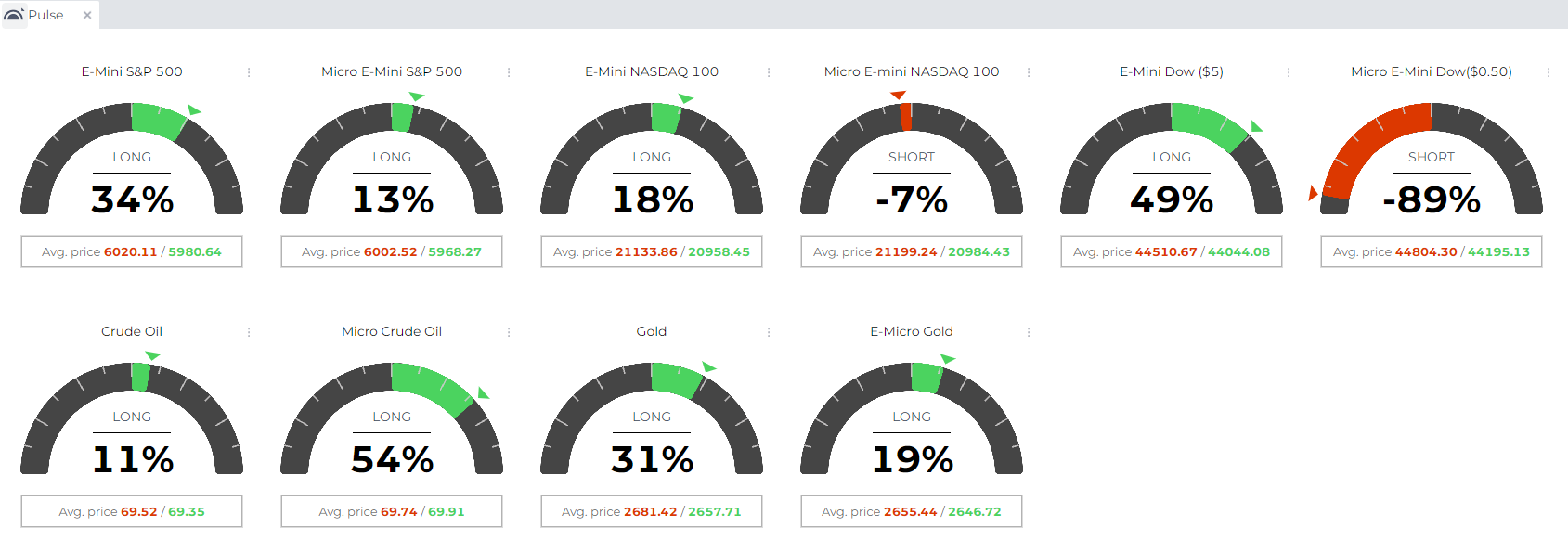The height and width of the screenshot is (540, 1568).
Task: Open Micro E-mini NASDAQ 100 options menu
Action: click(1029, 72)
